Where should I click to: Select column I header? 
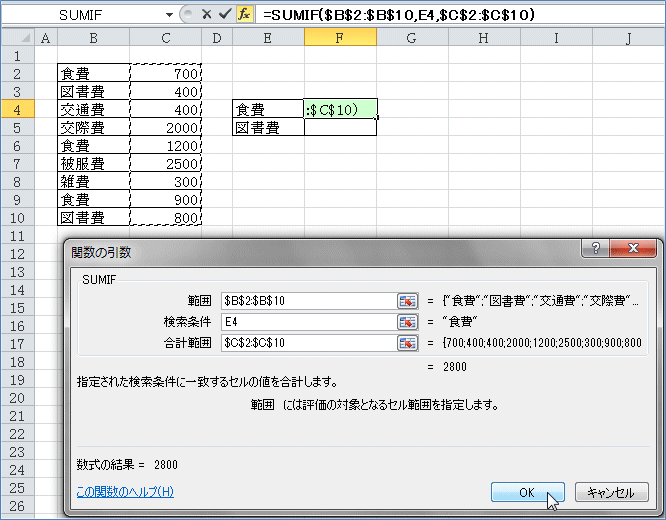point(556,38)
